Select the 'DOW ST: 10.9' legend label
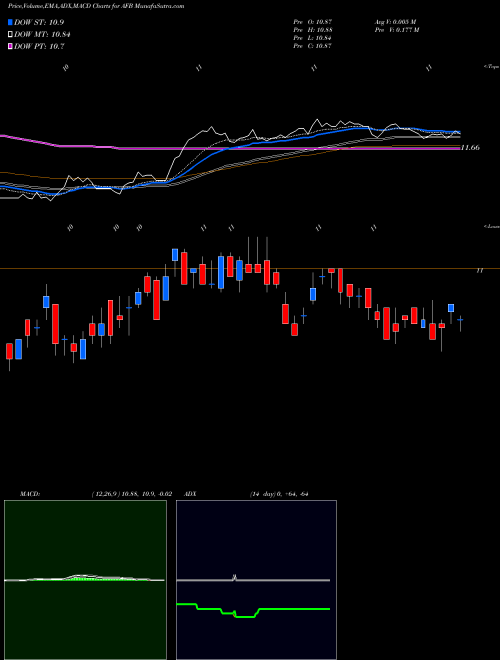This screenshot has width=500, height=660. pyautogui.click(x=39, y=22)
